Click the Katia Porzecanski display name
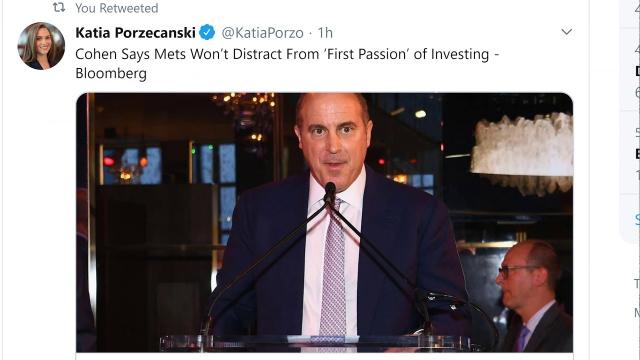The height and width of the screenshot is (360, 640). (x=135, y=33)
